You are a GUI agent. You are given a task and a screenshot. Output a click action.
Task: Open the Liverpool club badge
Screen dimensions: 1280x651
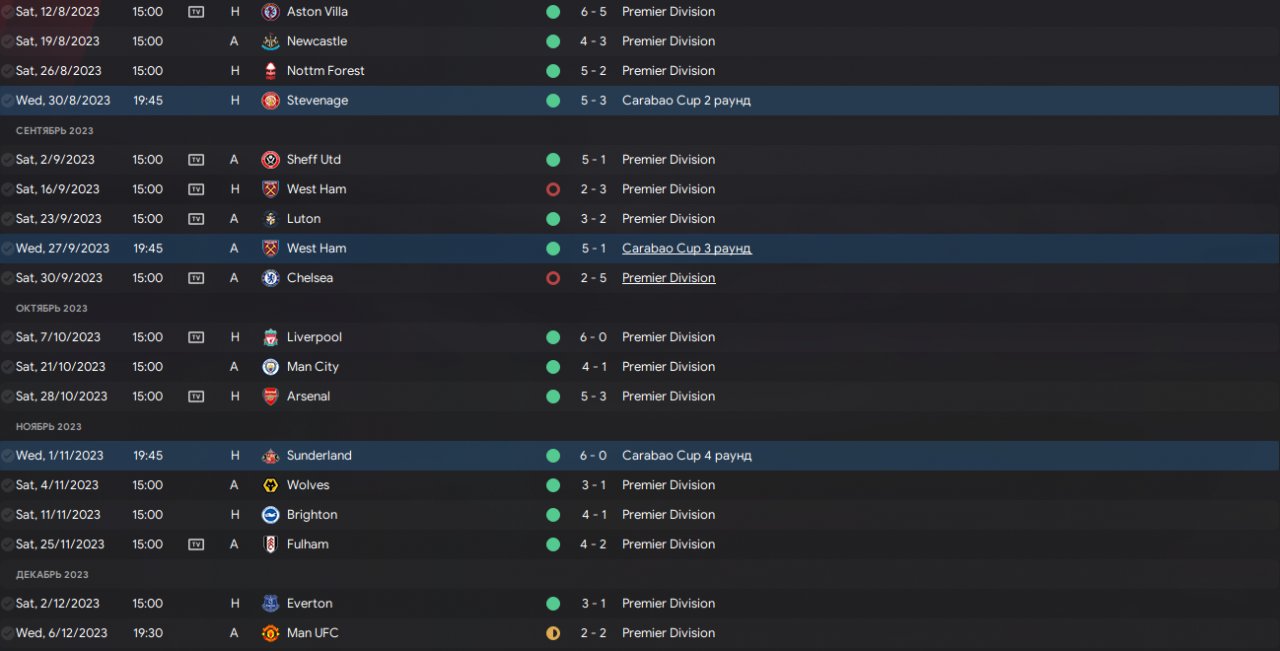270,337
